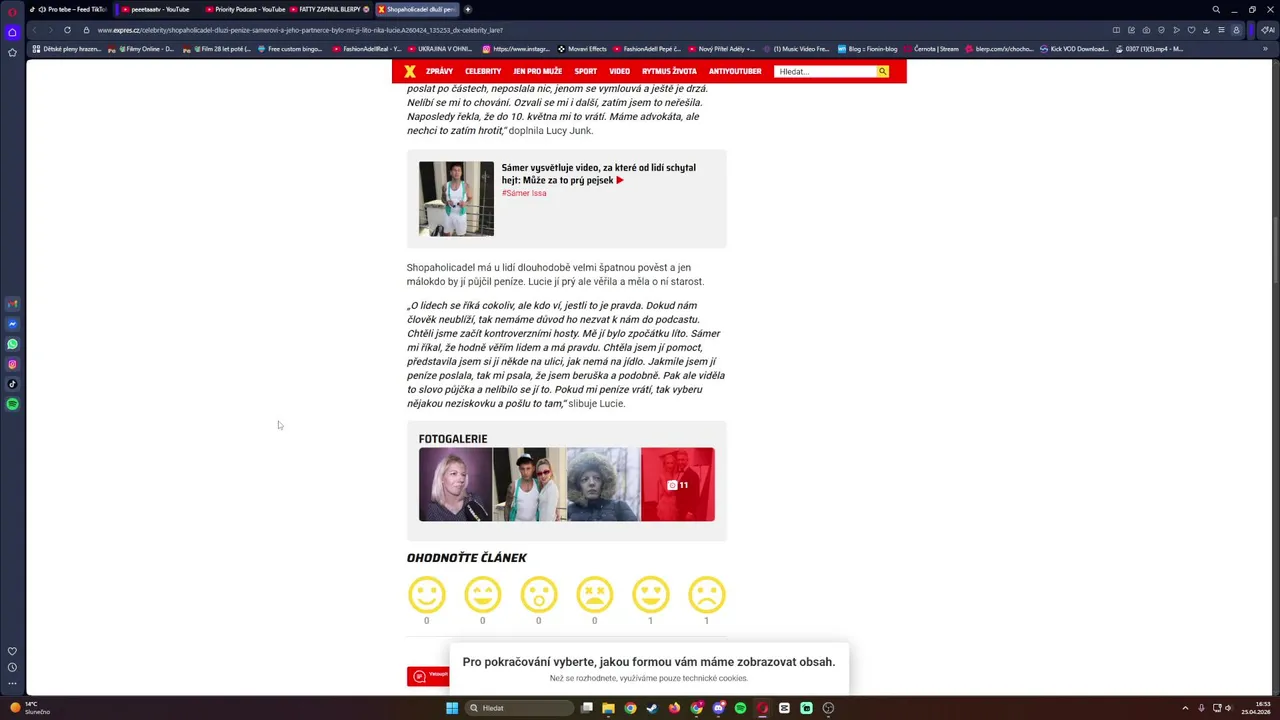
Task: Open the JEN PRO MUŽE menu item
Action: coord(538,72)
